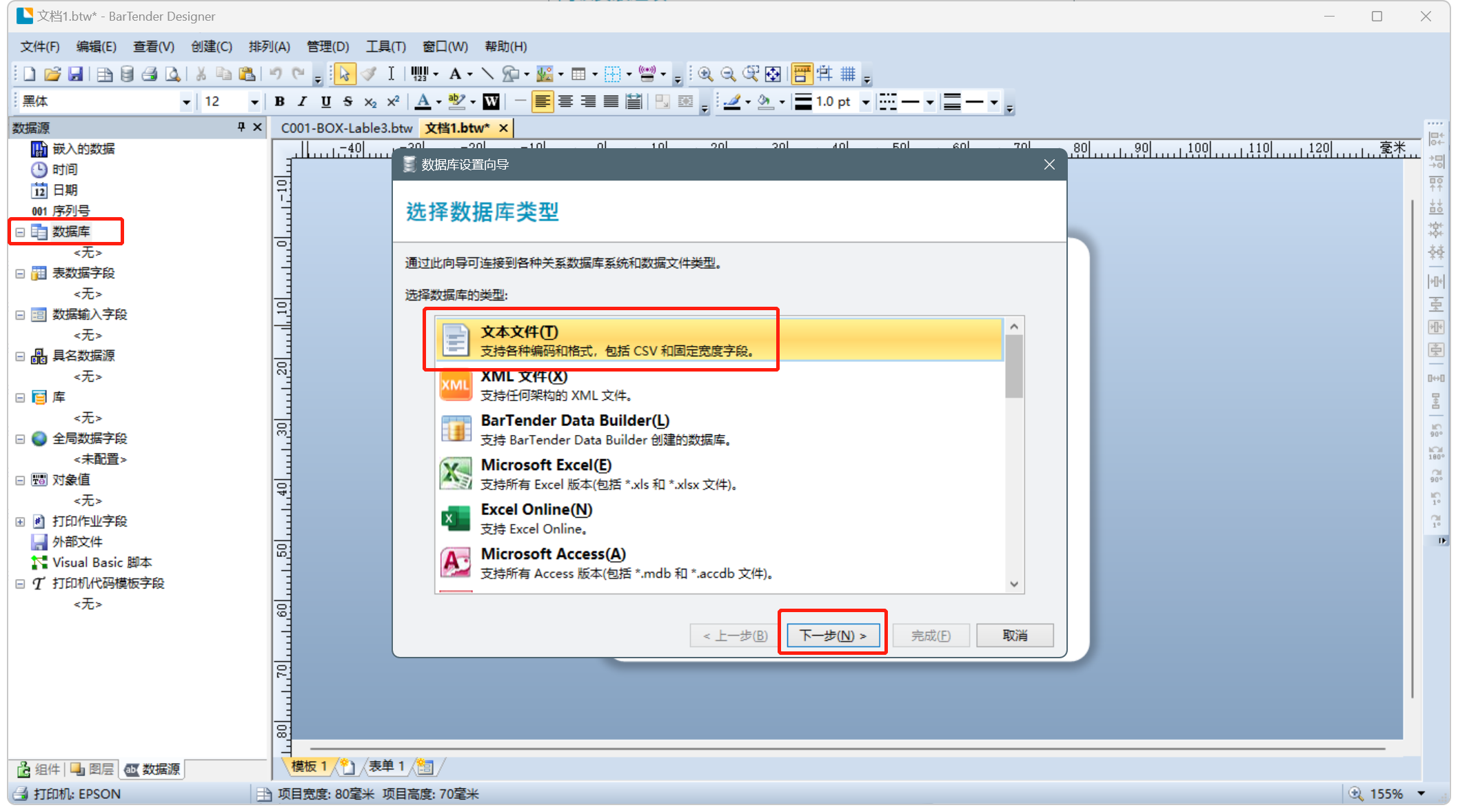
Task: Select the barcode creation tool
Action: point(419,74)
